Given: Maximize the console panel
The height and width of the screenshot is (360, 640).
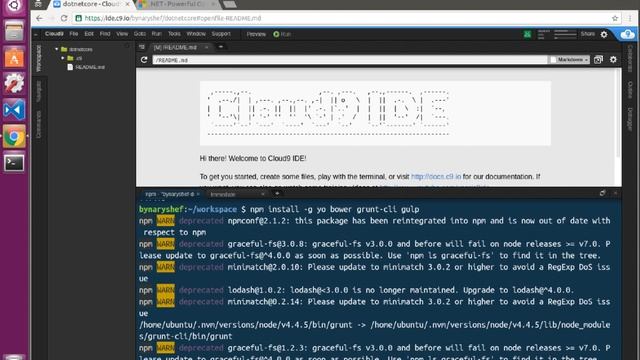Looking at the screenshot, I should (x=602, y=193).
